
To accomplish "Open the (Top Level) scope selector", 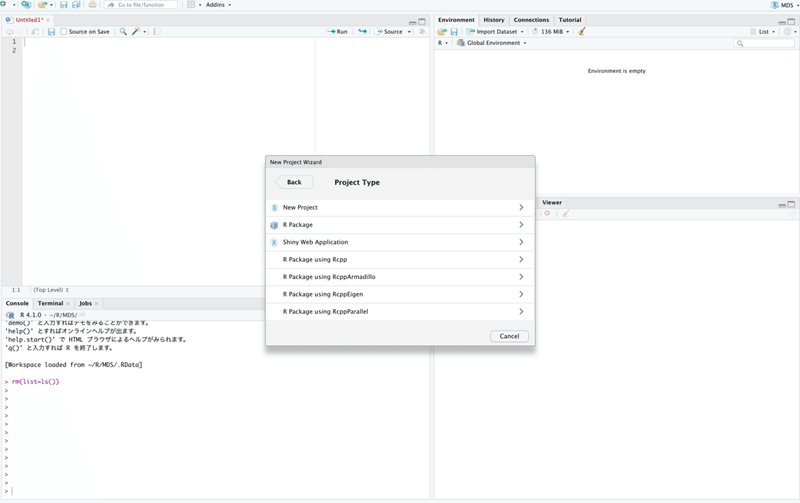I will click(51, 290).
